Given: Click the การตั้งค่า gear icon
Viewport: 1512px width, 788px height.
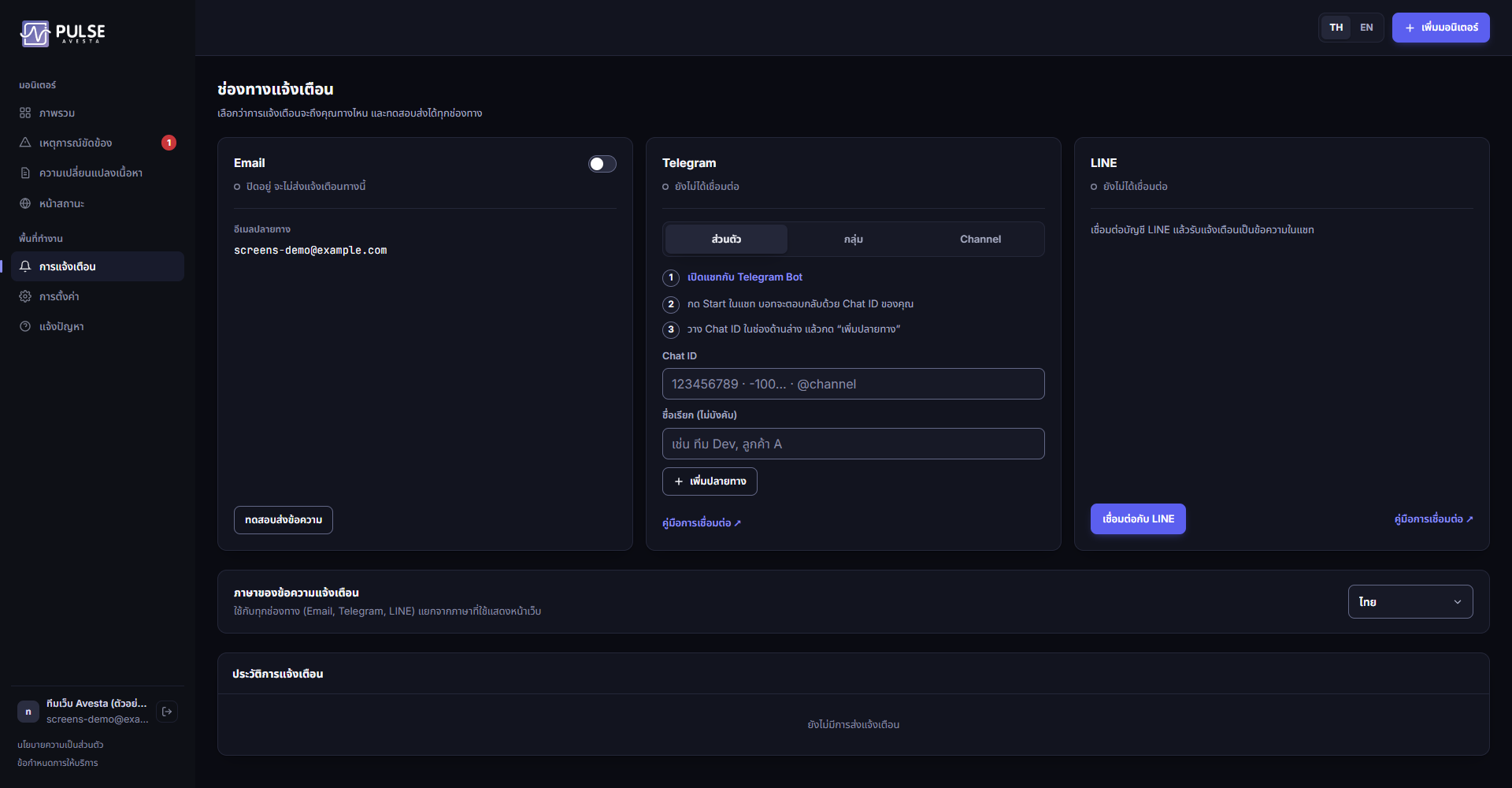Looking at the screenshot, I should [25, 296].
